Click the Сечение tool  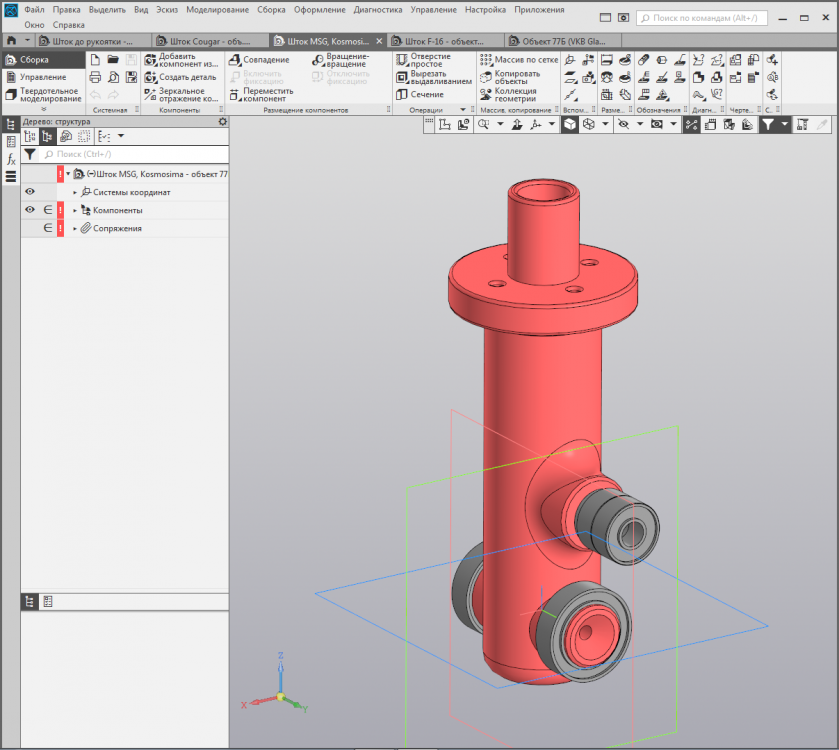[x=426, y=95]
